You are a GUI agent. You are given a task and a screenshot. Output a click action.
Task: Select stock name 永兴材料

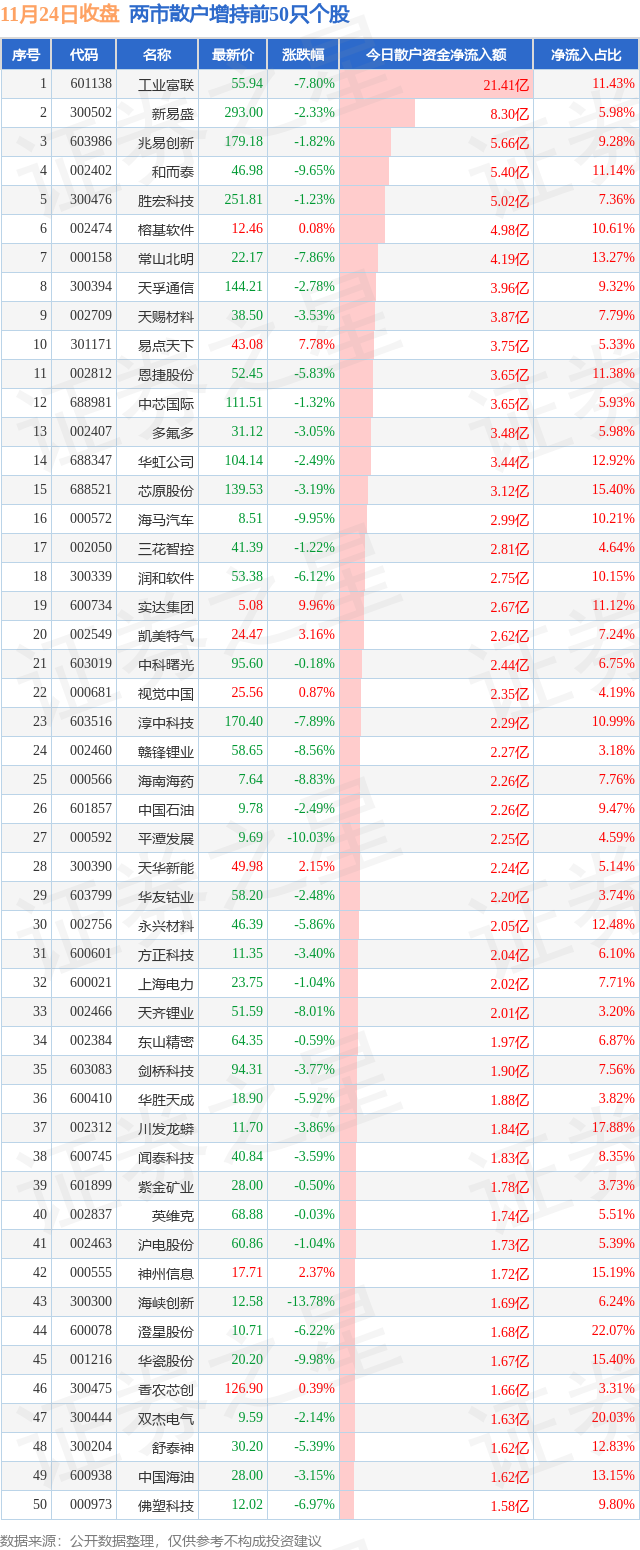[x=166, y=925]
